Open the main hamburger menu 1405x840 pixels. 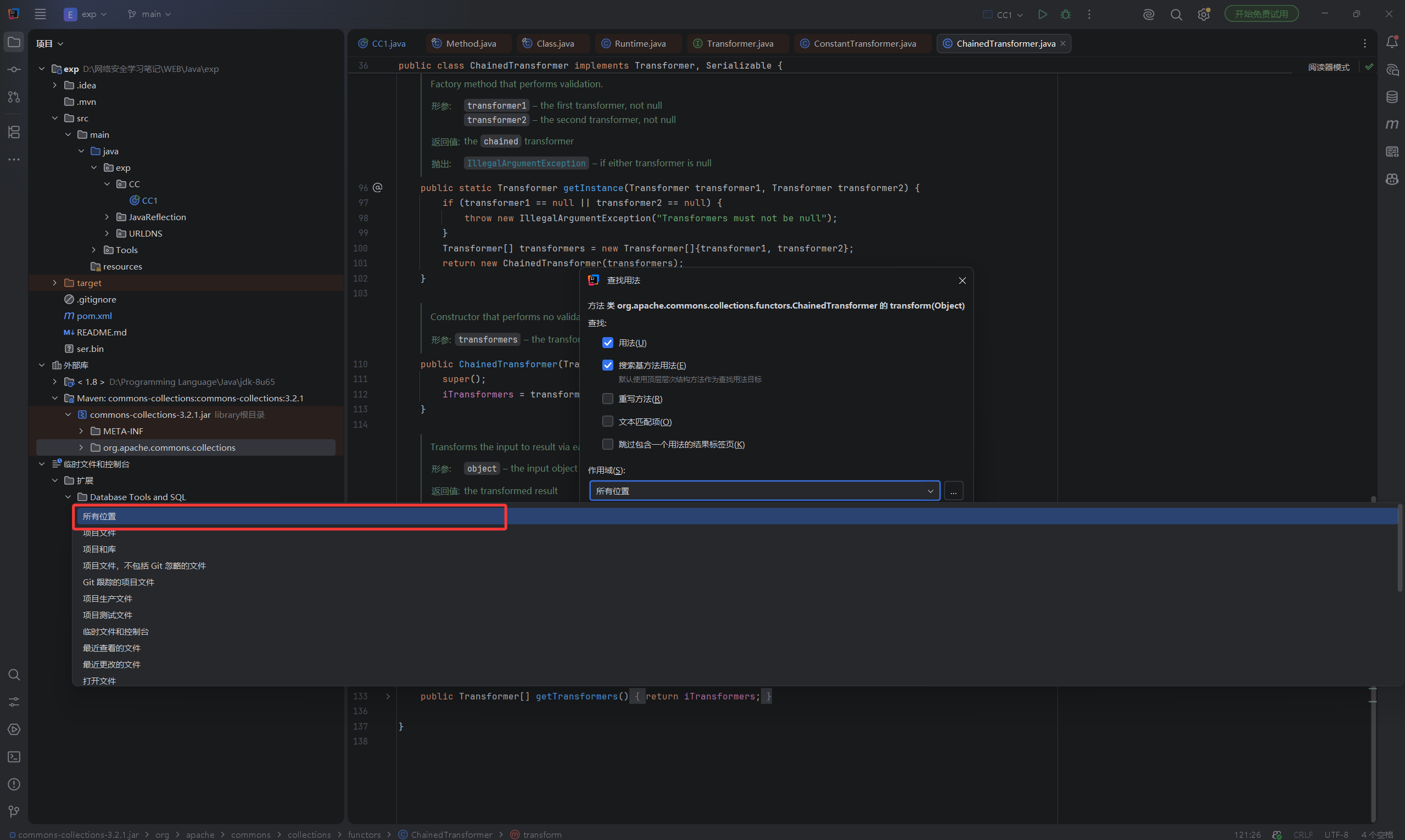(40, 14)
